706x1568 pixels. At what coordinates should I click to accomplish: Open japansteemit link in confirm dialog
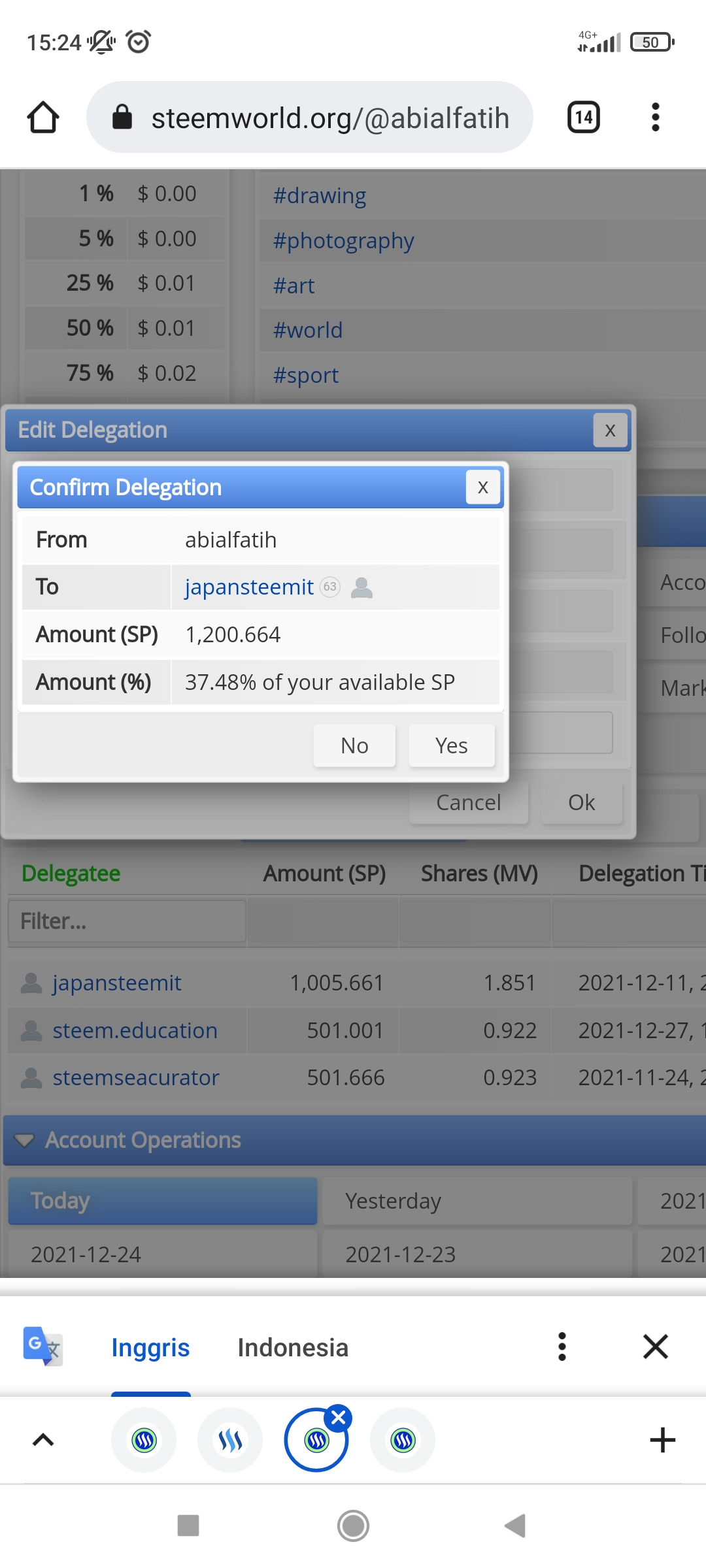(x=249, y=587)
